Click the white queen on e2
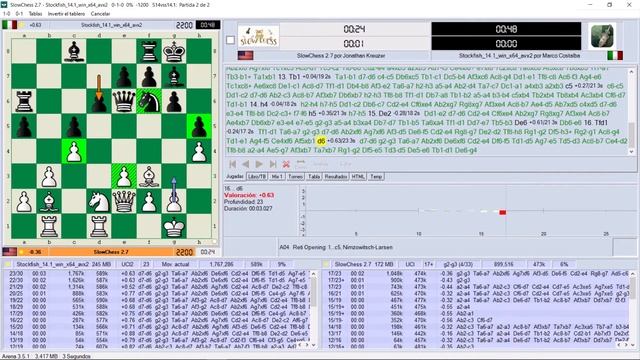The image size is (640, 360). point(124,201)
